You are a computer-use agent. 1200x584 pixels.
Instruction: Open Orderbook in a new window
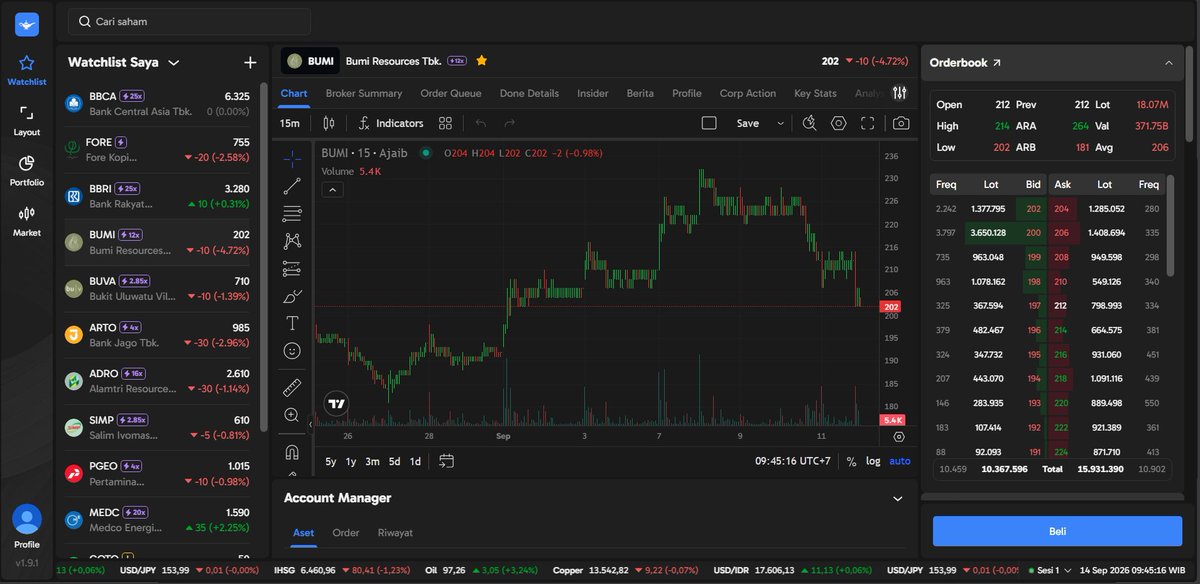pos(996,62)
